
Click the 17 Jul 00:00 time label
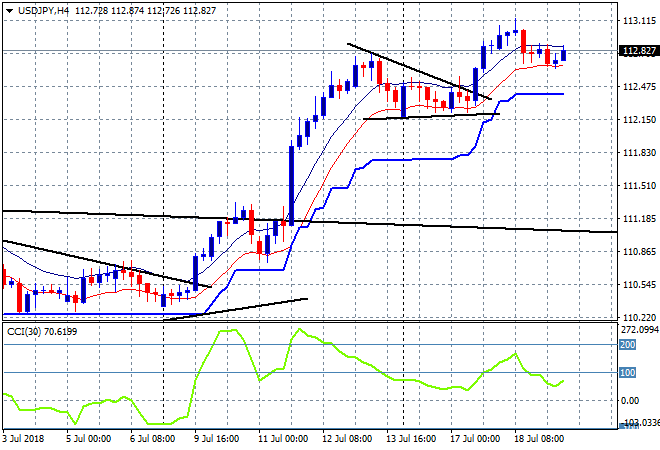[x=475, y=439]
